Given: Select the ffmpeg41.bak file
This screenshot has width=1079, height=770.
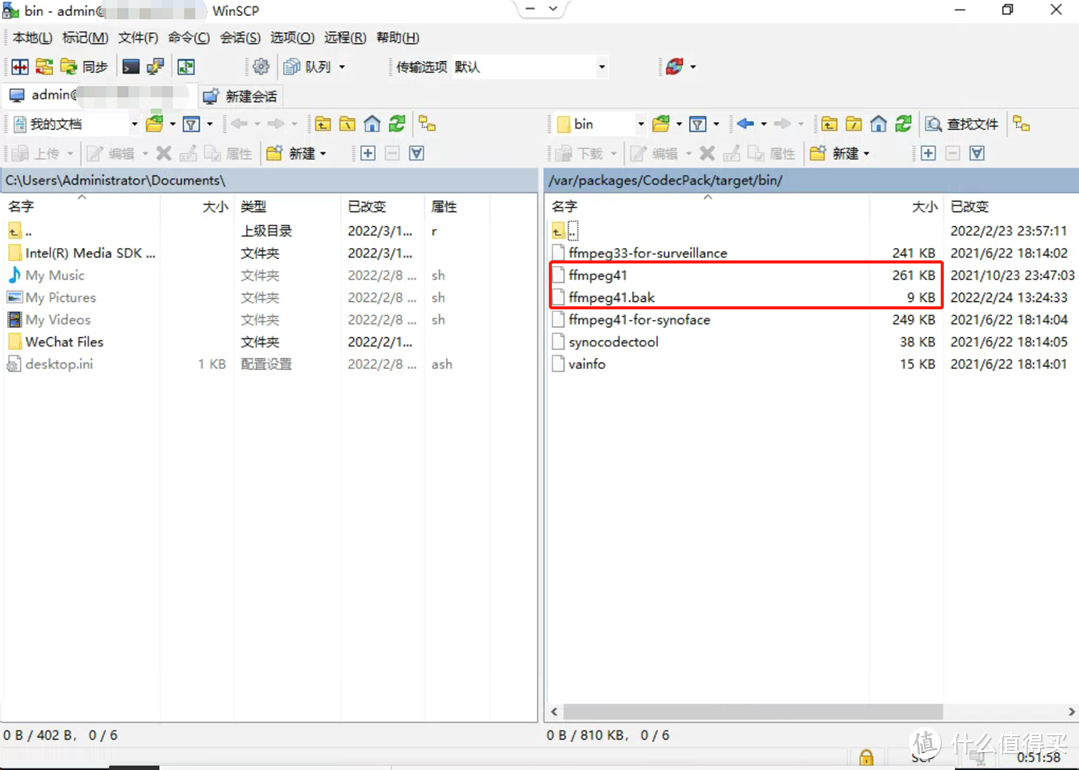Looking at the screenshot, I should pyautogui.click(x=611, y=297).
